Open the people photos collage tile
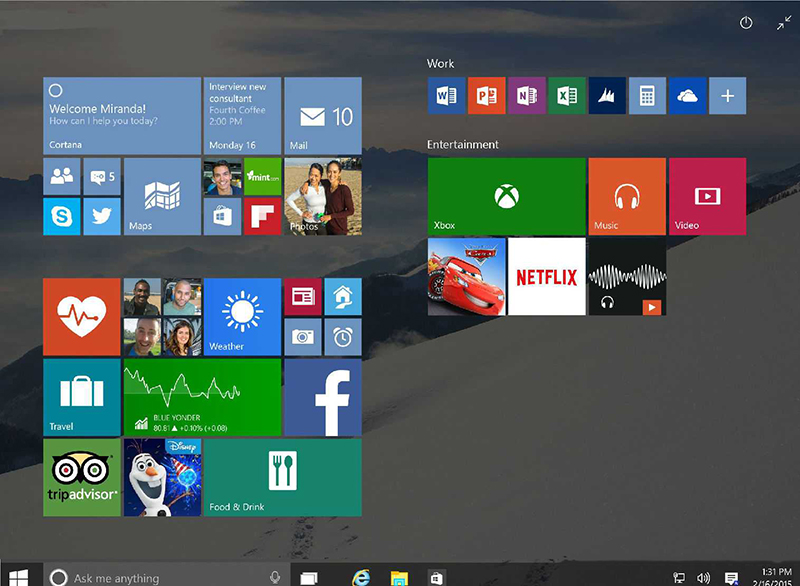 [162, 317]
